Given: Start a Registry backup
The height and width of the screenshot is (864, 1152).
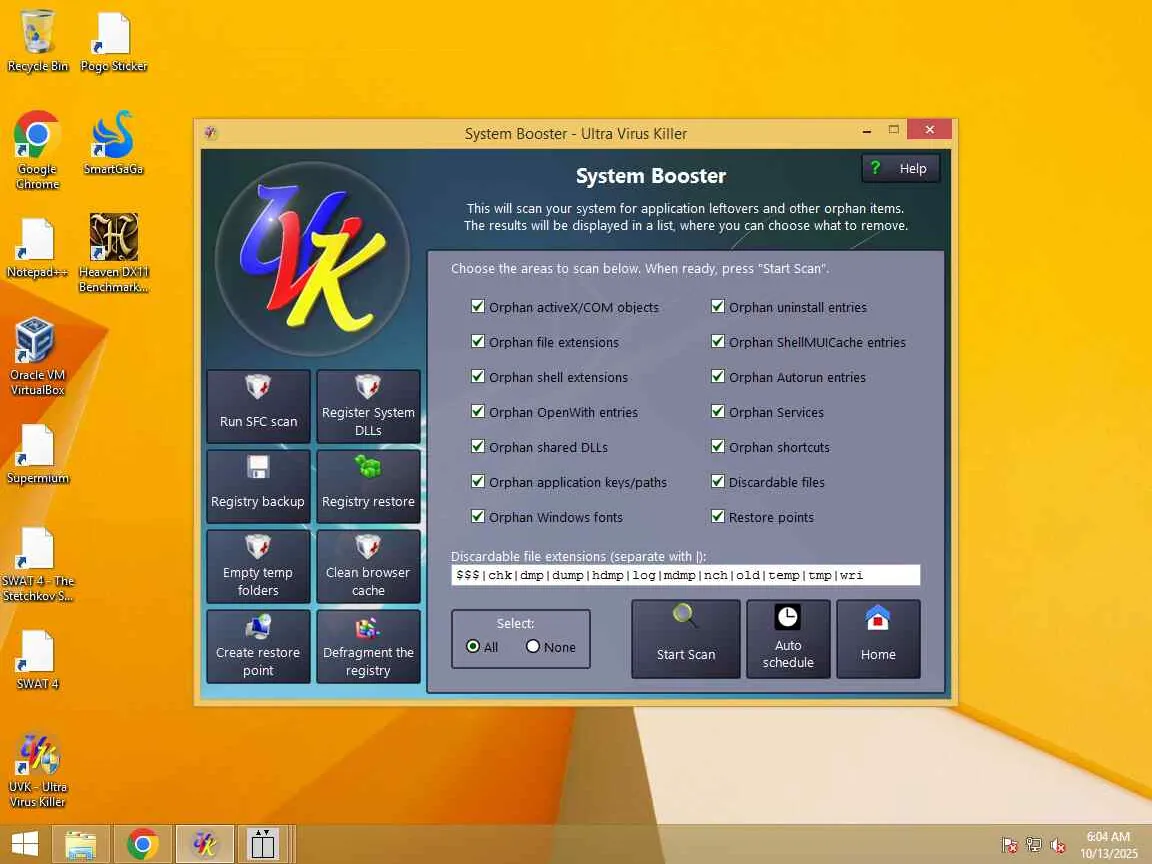Looking at the screenshot, I should click(259, 486).
